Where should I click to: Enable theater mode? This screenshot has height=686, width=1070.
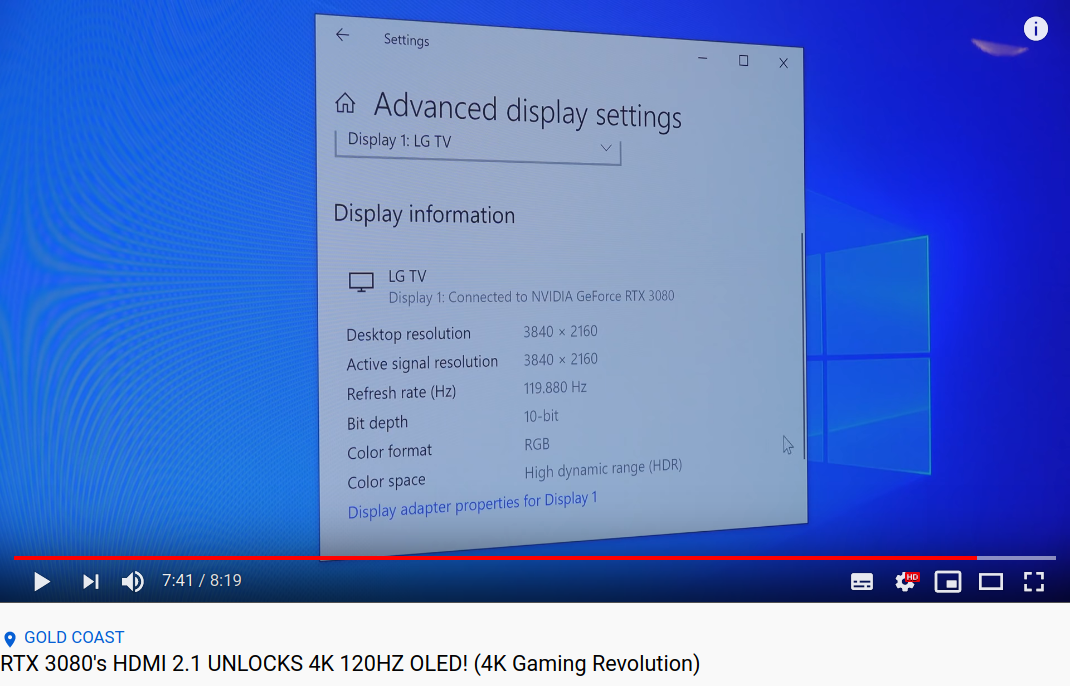(991, 582)
